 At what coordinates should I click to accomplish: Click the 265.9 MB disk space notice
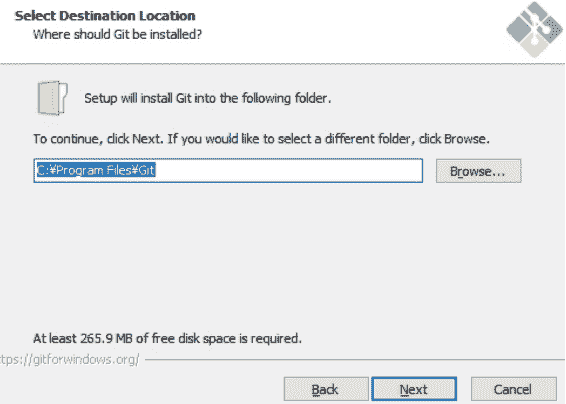tap(167, 339)
